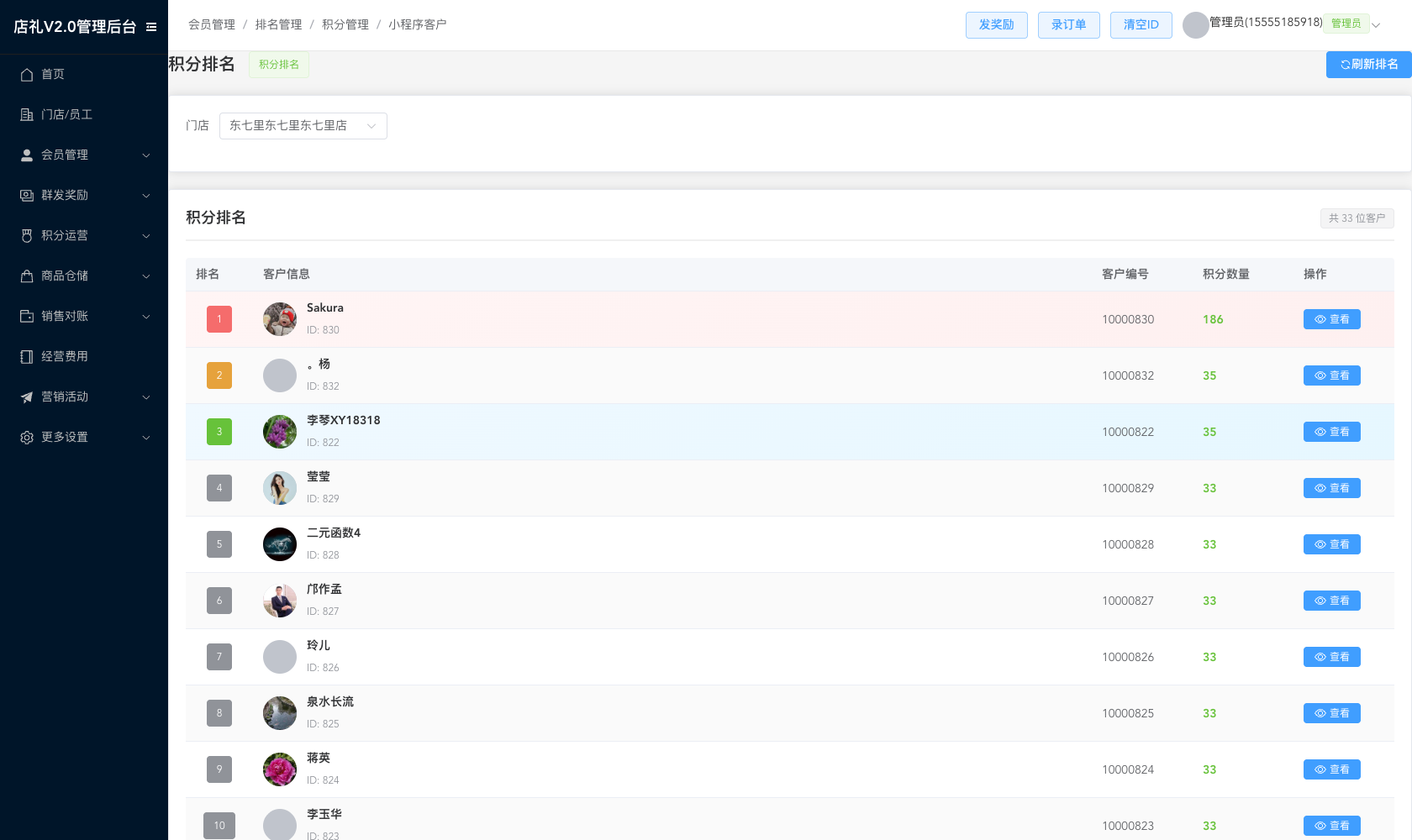Click the 发奖励 button
This screenshot has width=1412, height=840.
coord(997,25)
